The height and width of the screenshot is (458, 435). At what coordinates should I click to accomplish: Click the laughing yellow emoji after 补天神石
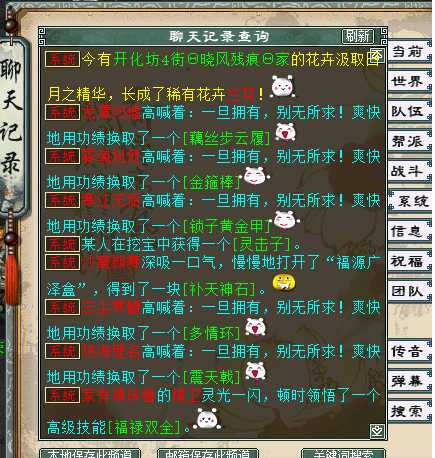[x=284, y=283]
